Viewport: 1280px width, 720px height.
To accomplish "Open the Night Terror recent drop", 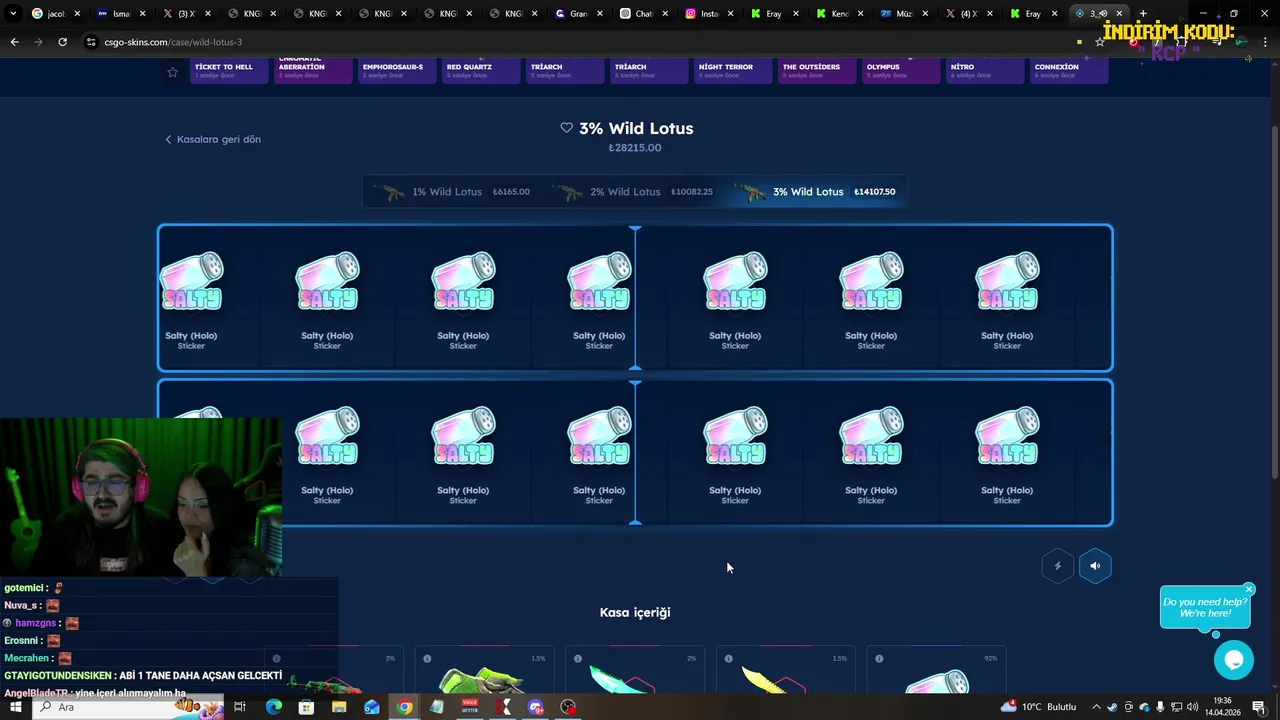I will [733, 70].
